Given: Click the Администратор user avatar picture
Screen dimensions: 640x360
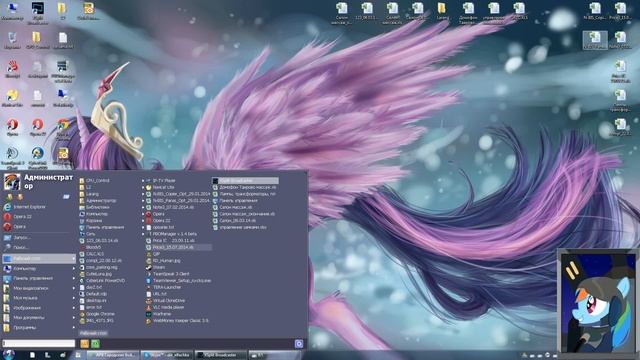Looking at the screenshot, I should click(x=12, y=182).
